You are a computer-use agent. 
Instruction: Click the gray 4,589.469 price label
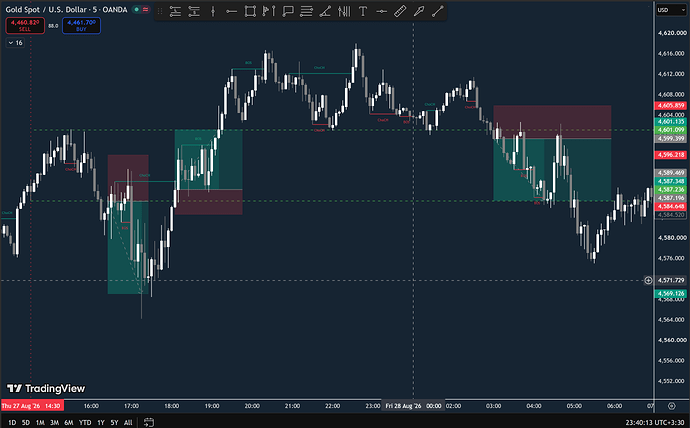coord(671,173)
